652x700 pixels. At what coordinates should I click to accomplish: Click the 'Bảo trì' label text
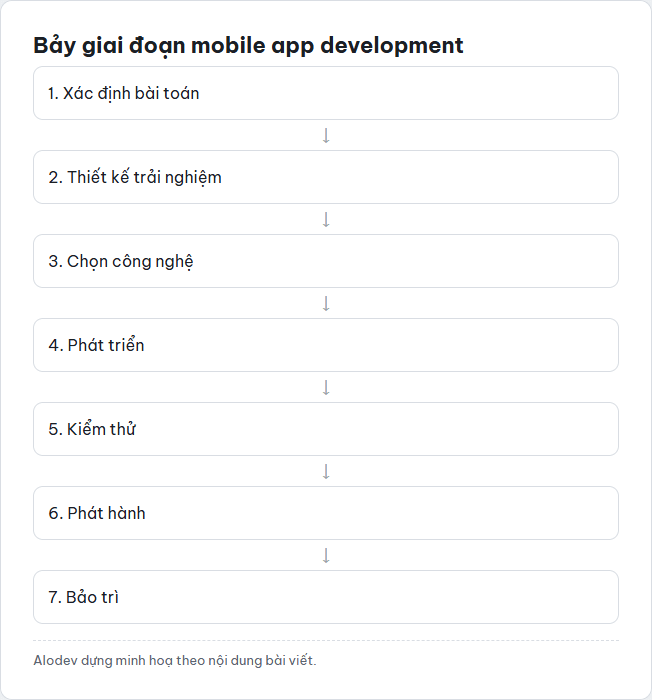[x=92, y=597]
